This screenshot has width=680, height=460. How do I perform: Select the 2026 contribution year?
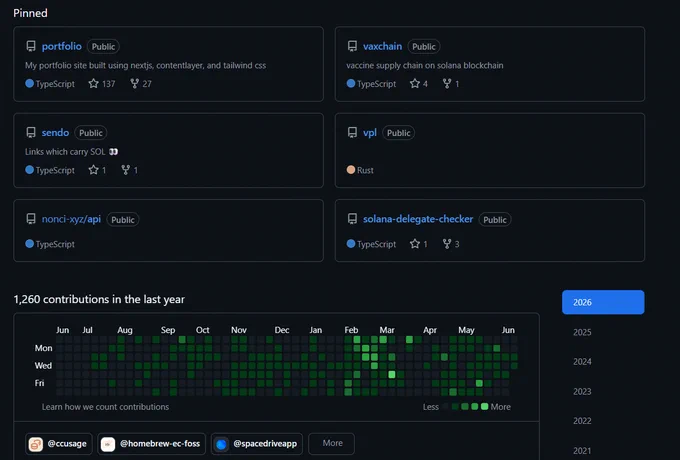pos(603,302)
